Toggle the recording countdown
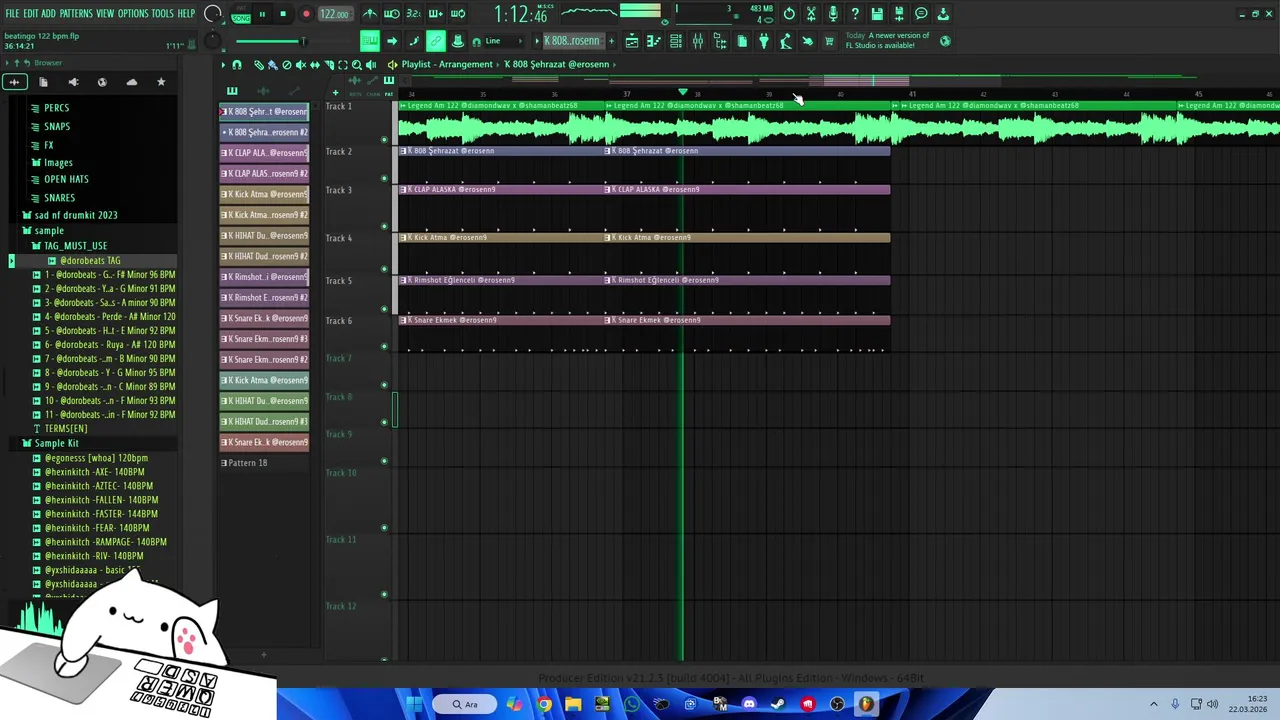This screenshot has width=1280, height=720. pos(413,13)
